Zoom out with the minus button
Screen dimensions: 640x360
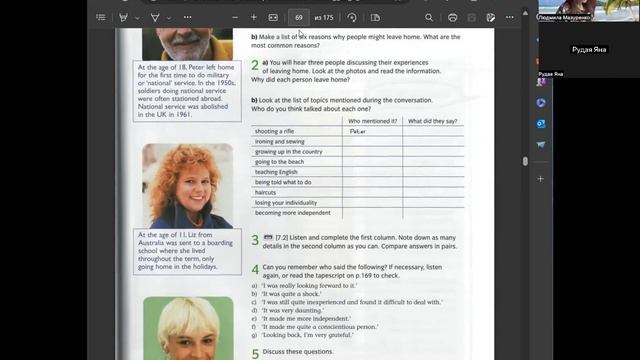click(235, 18)
